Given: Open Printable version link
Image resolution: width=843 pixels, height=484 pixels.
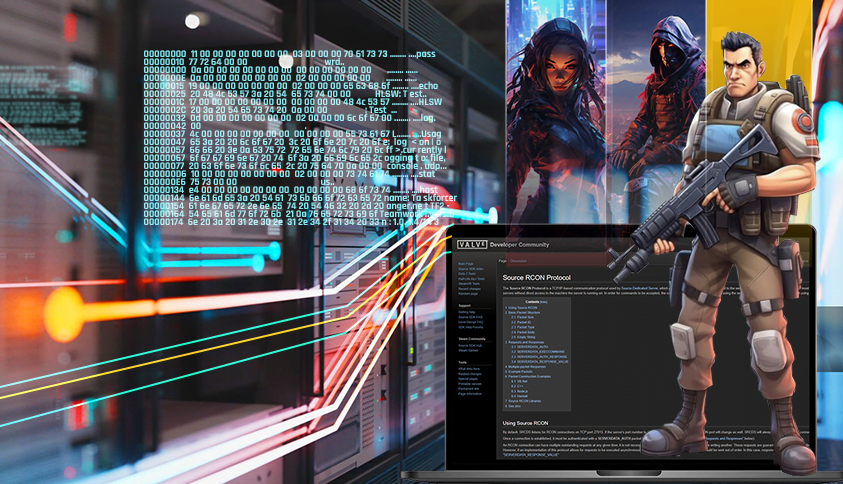Looking at the screenshot, I should [x=470, y=384].
